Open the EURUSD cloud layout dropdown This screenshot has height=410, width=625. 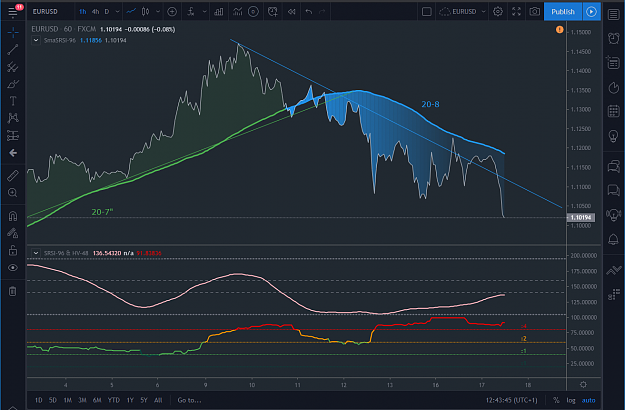pos(462,12)
